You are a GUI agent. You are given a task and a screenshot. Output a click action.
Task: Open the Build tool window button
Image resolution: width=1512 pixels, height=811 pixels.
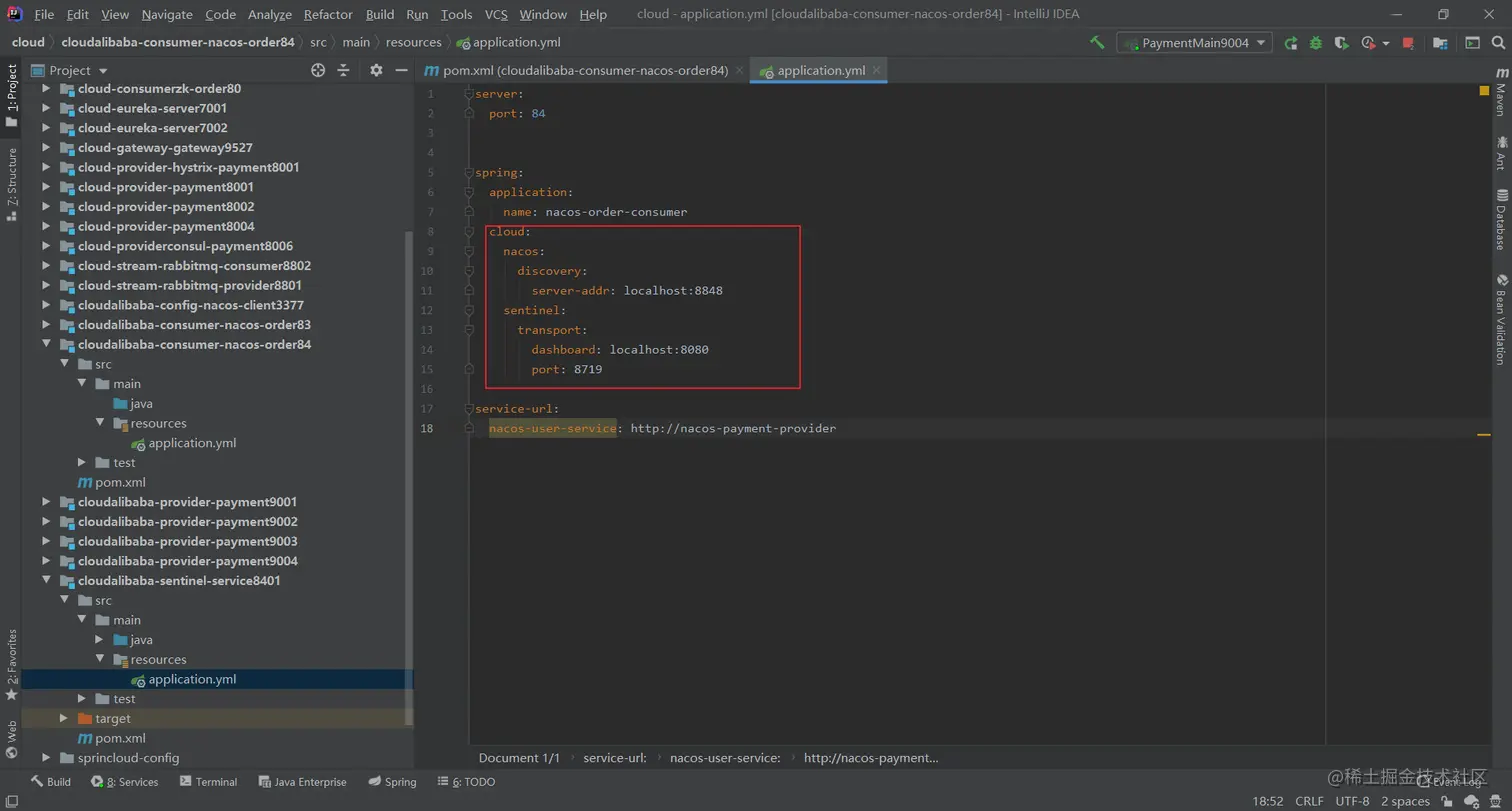[x=50, y=782]
